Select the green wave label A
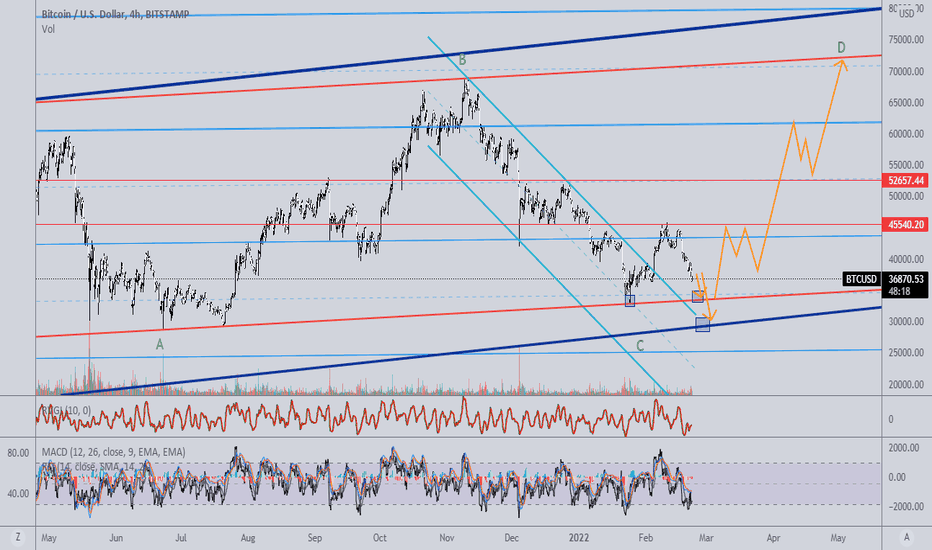Image resolution: width=932 pixels, height=550 pixels. click(159, 344)
